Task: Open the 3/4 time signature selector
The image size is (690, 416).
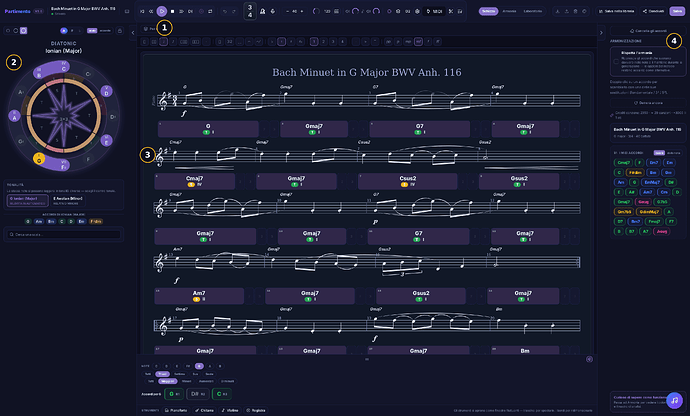Action: click(x=250, y=11)
